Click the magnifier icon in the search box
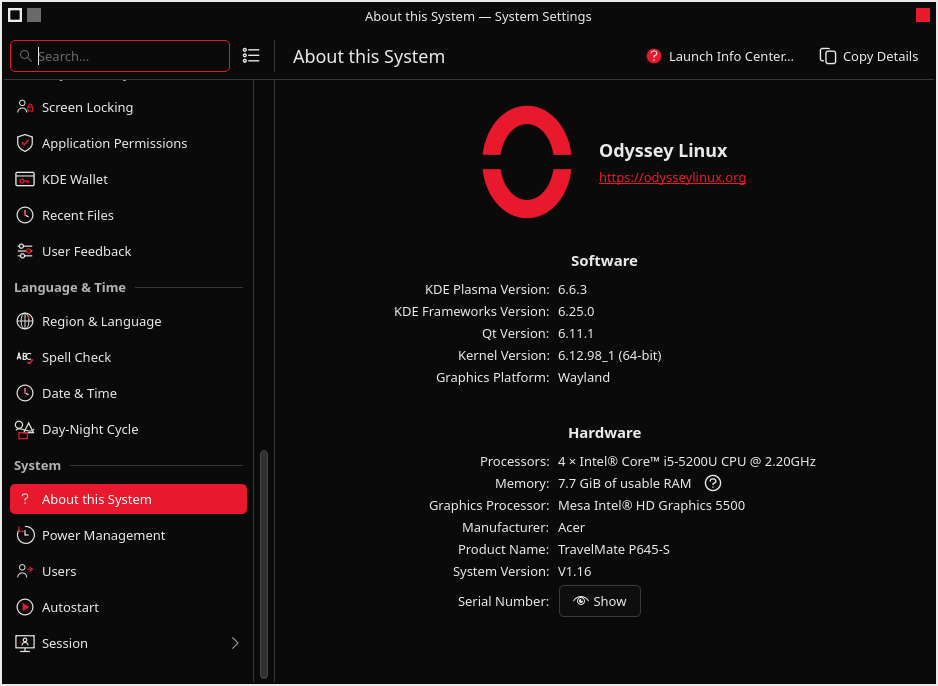This screenshot has width=938, height=686. pyautogui.click(x=25, y=56)
